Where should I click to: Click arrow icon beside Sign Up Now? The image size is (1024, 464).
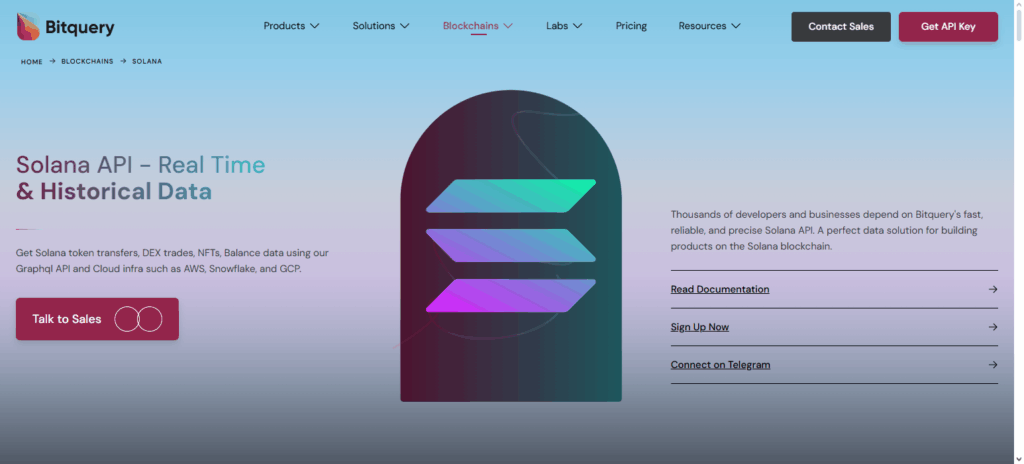point(992,327)
